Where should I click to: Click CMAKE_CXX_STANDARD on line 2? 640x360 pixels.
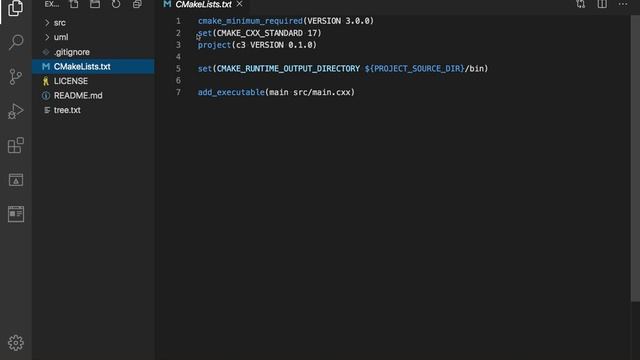pos(260,33)
